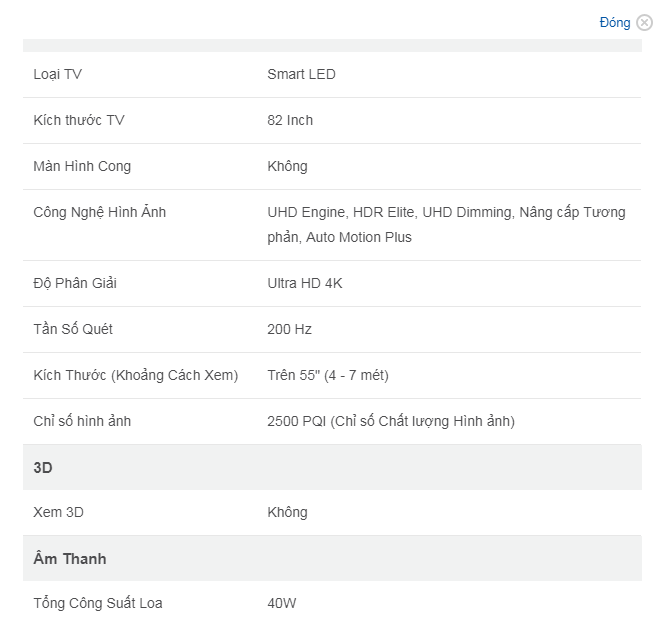
Task: Click the Trên 55" (4 - 7 mét) value
Action: coord(328,375)
